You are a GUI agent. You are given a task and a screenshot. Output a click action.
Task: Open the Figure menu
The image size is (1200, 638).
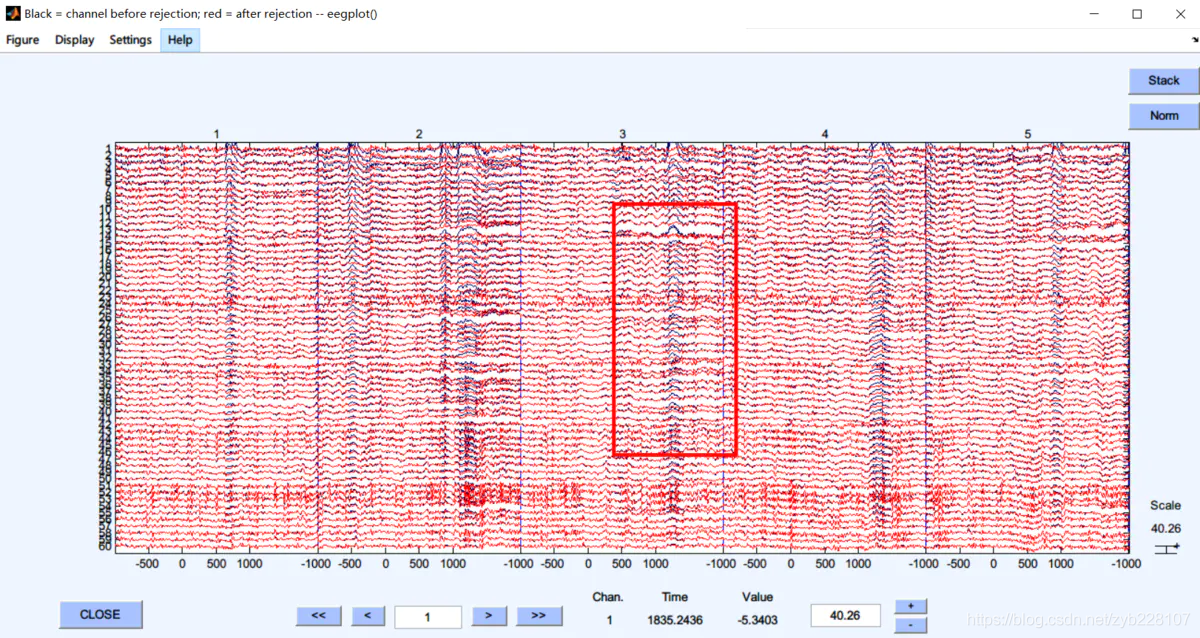click(x=22, y=40)
